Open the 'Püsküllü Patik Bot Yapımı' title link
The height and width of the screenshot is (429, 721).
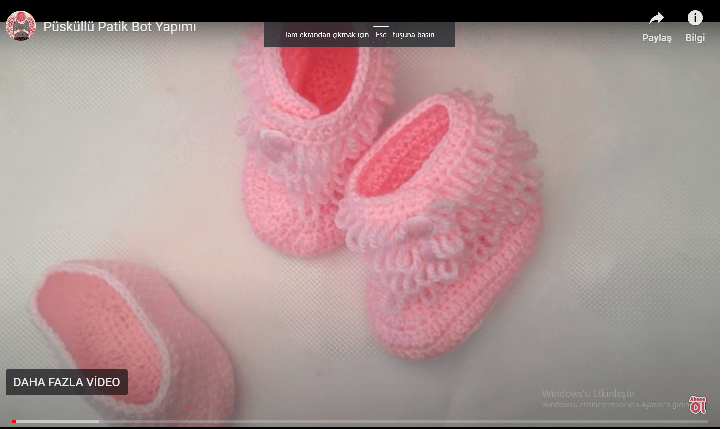pos(119,27)
